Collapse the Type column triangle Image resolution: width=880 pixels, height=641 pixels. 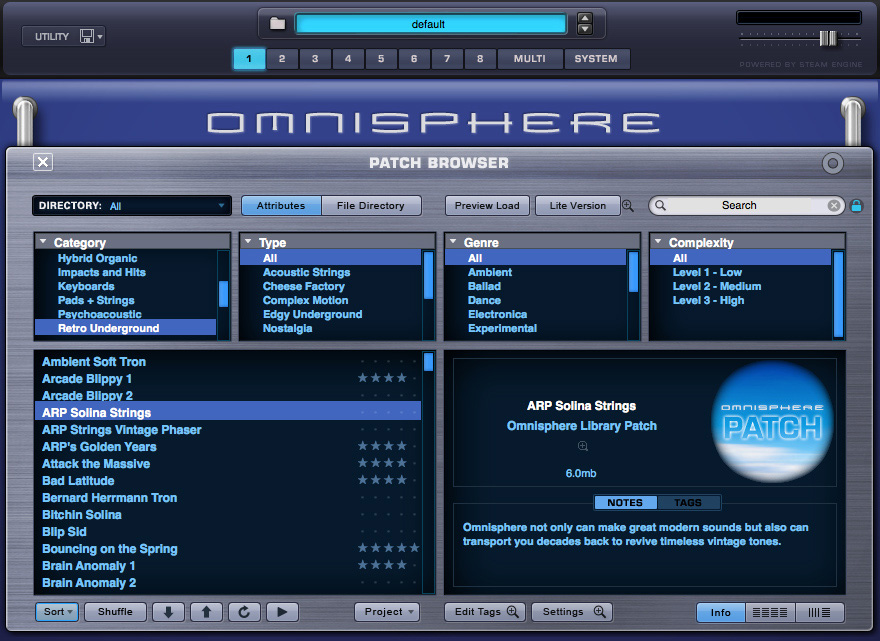click(248, 241)
